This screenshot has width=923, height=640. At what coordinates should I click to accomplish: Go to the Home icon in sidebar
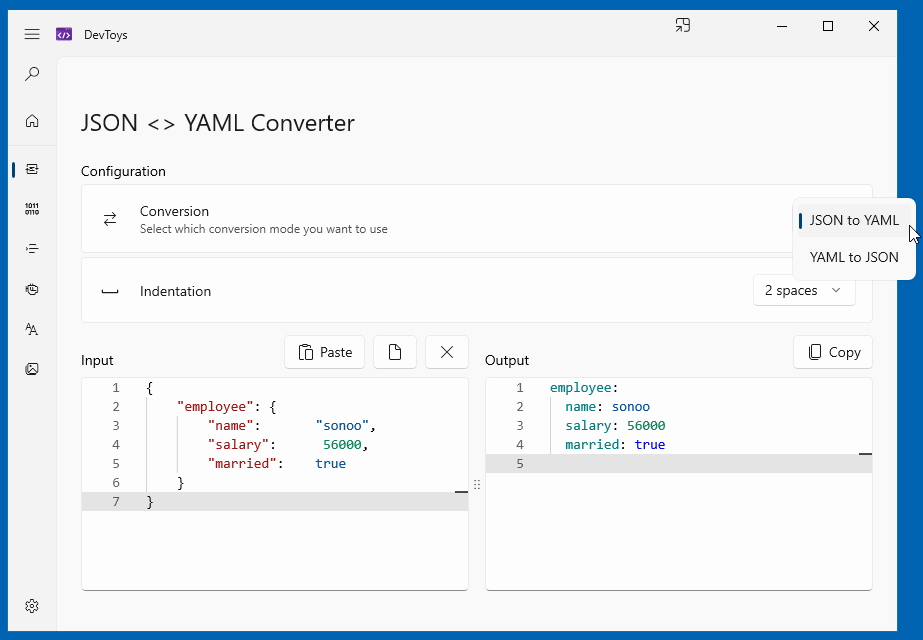32,121
